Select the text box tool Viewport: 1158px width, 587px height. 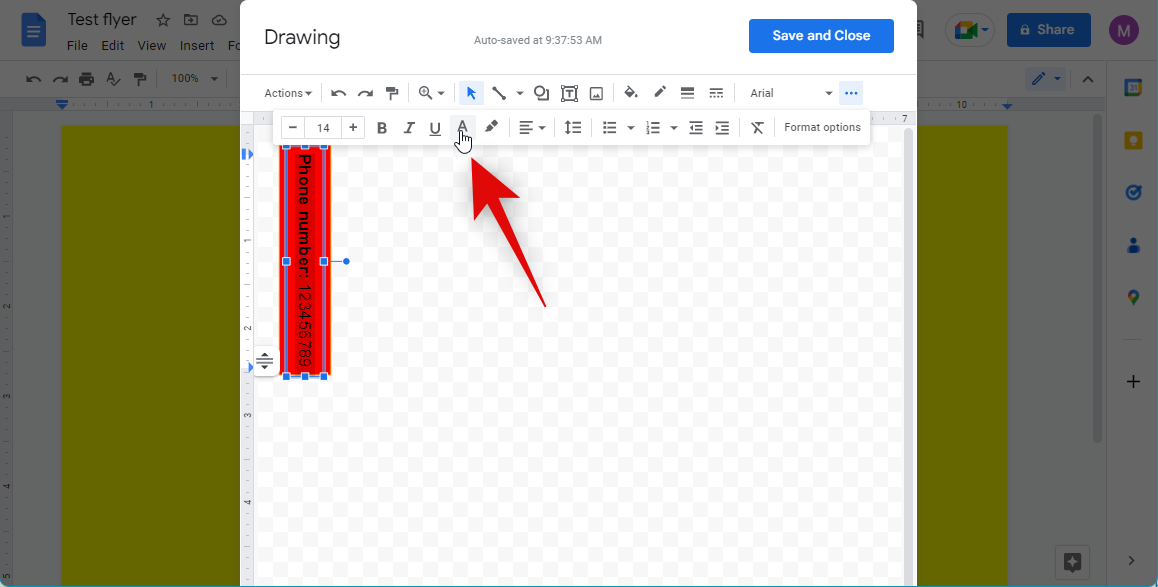569,93
